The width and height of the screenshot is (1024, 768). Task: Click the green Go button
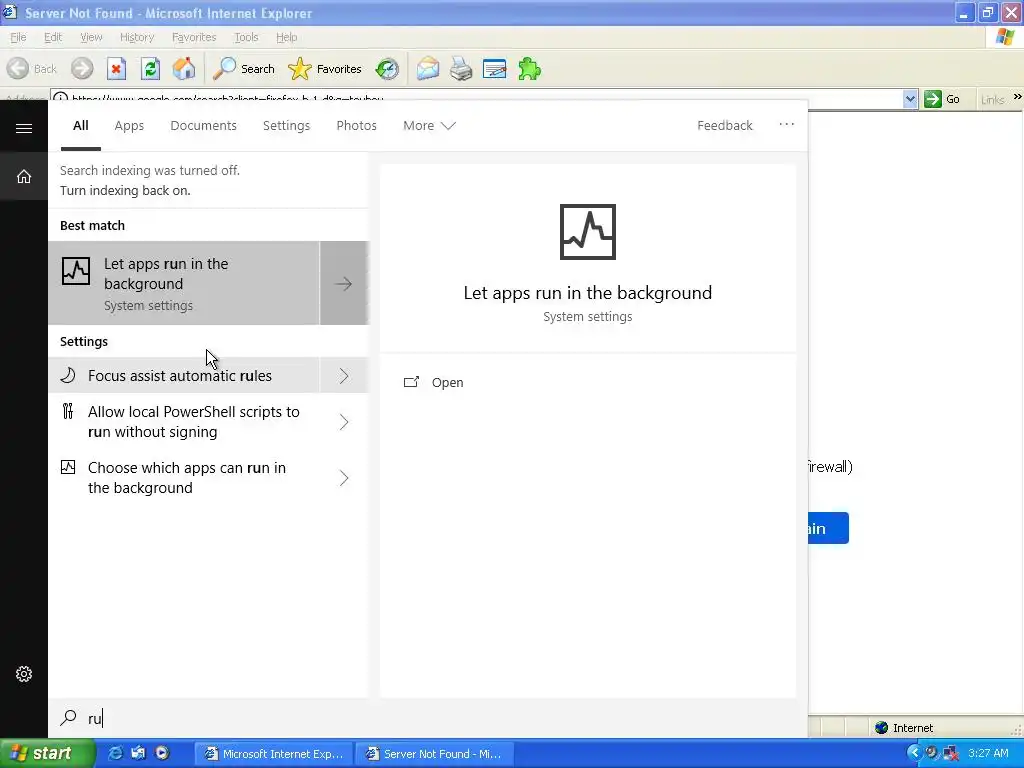pyautogui.click(x=943, y=99)
